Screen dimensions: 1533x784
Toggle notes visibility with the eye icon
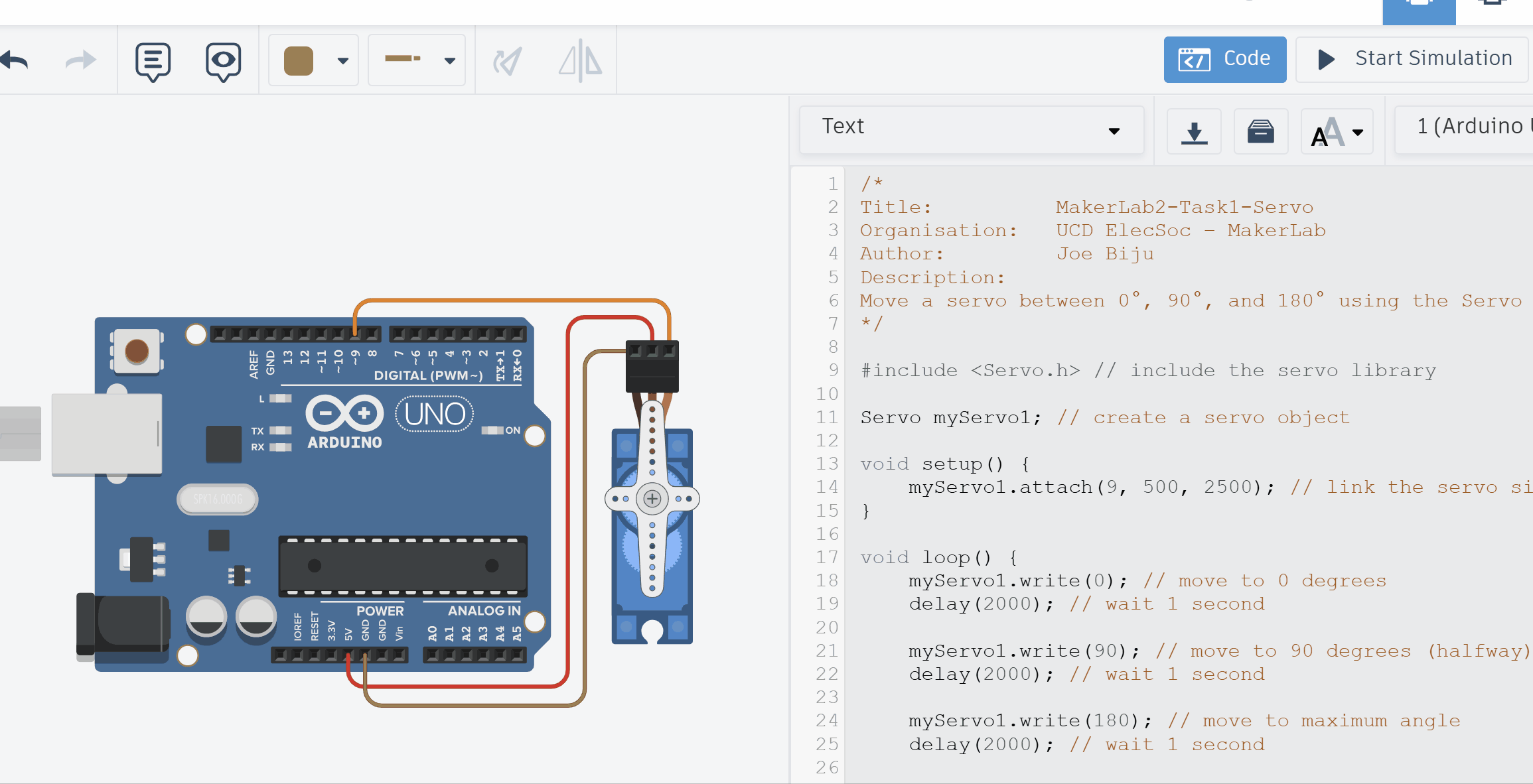tap(222, 59)
